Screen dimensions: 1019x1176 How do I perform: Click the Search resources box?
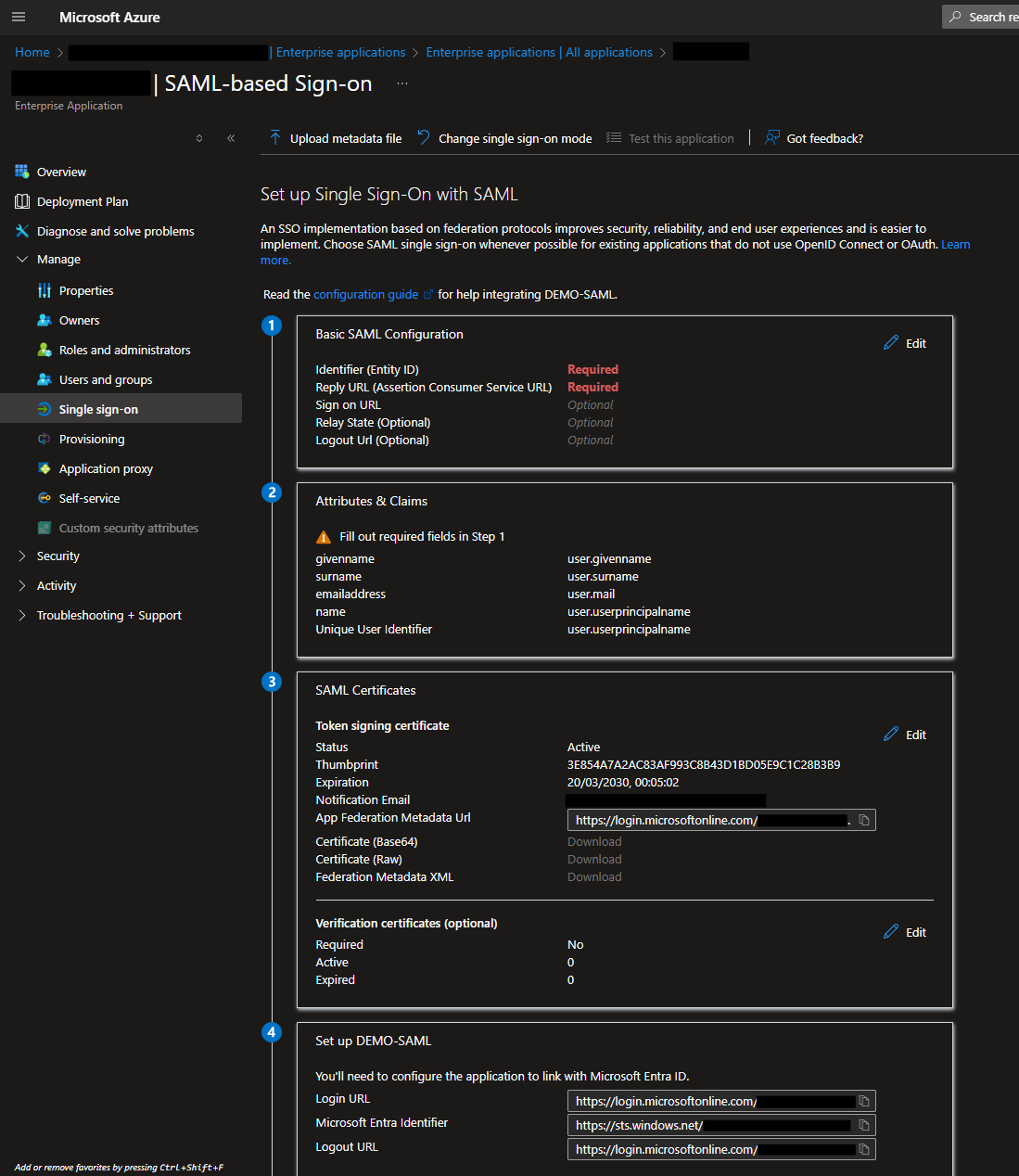[x=981, y=17]
